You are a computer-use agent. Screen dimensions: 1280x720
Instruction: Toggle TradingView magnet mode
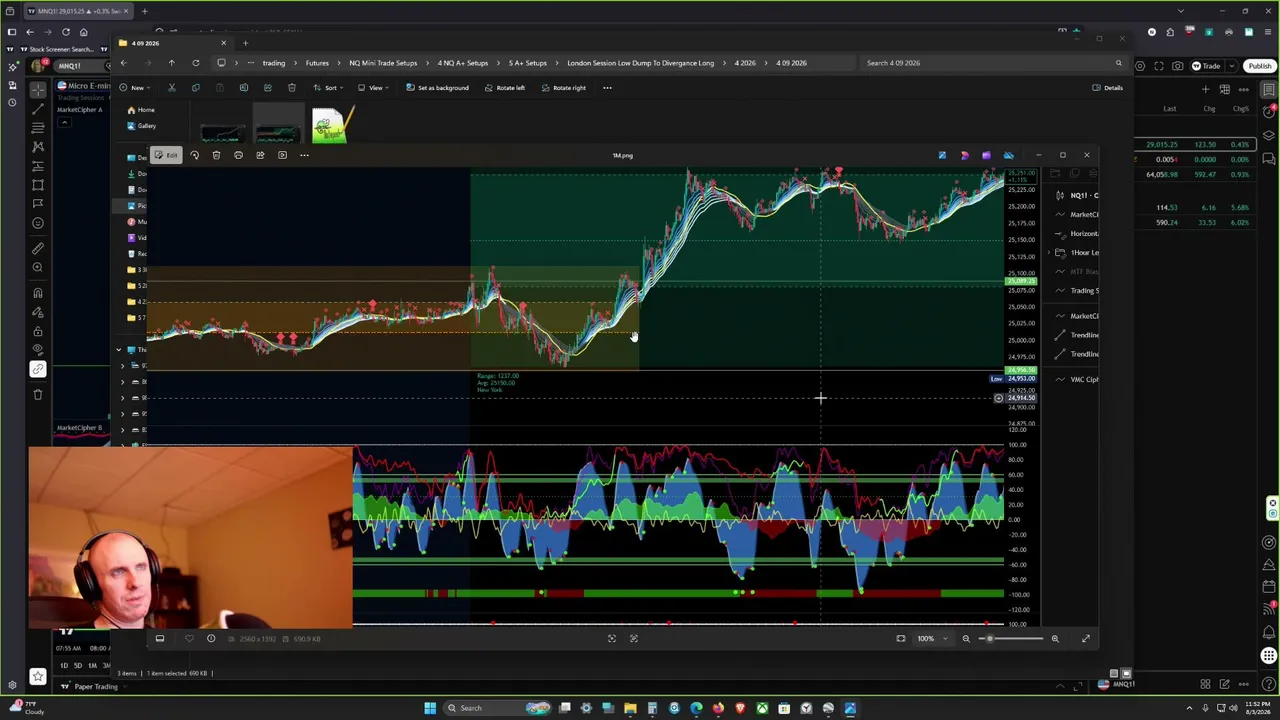[x=38, y=293]
